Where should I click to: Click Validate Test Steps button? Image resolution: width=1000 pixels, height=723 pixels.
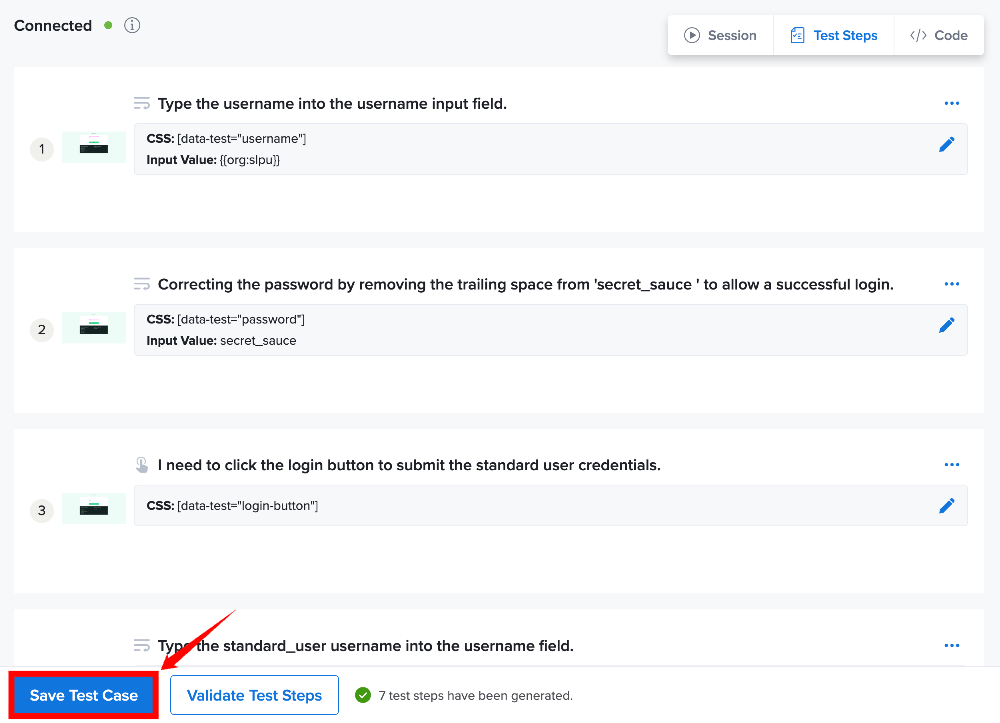click(x=254, y=695)
